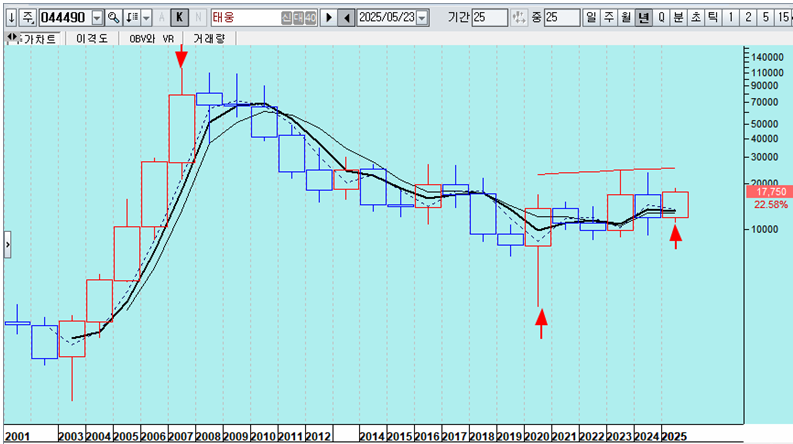The height and width of the screenshot is (444, 793).
Task: Click the 기간 input field with 25
Action: tap(490, 18)
